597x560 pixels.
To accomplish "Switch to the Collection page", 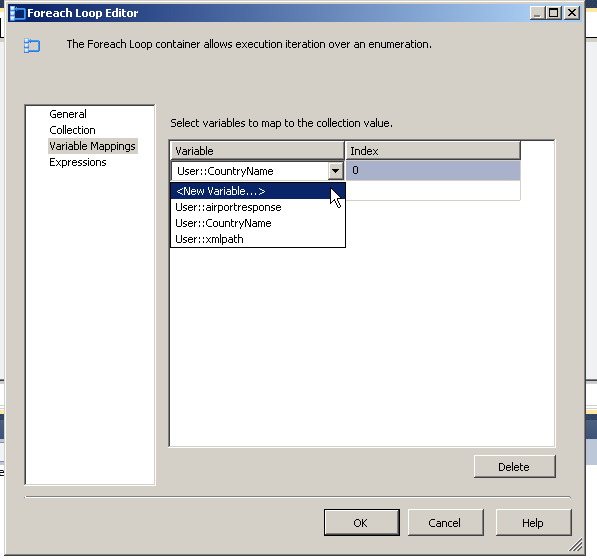I will point(72,130).
